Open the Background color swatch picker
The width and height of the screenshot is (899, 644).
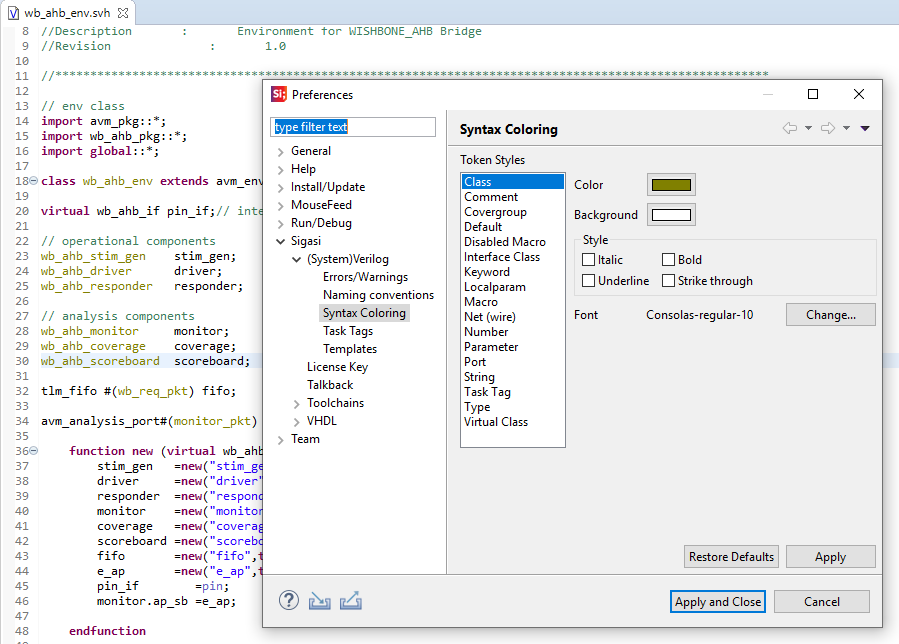[671, 215]
